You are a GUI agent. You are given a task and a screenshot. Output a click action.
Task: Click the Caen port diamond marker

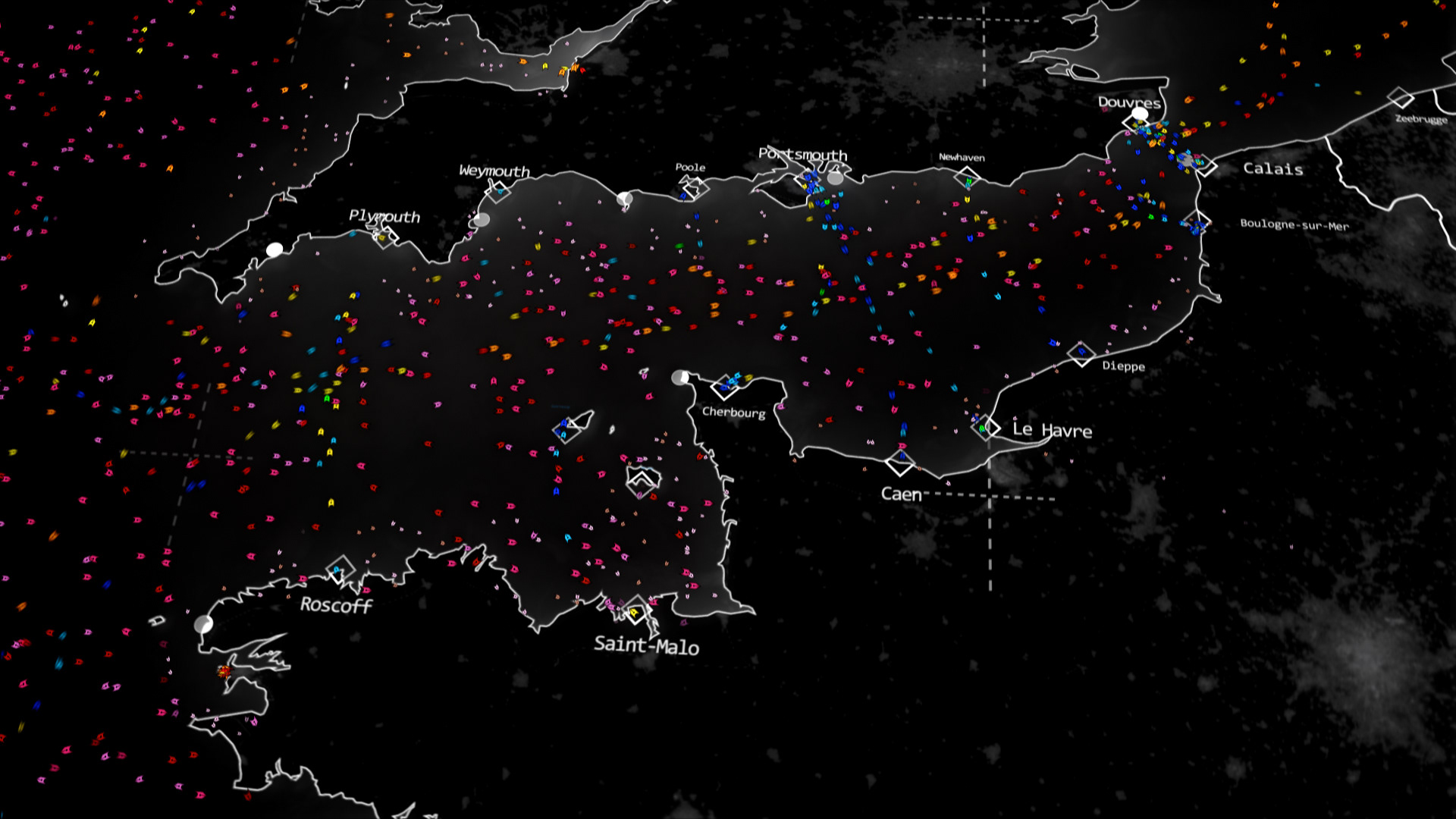click(x=900, y=463)
